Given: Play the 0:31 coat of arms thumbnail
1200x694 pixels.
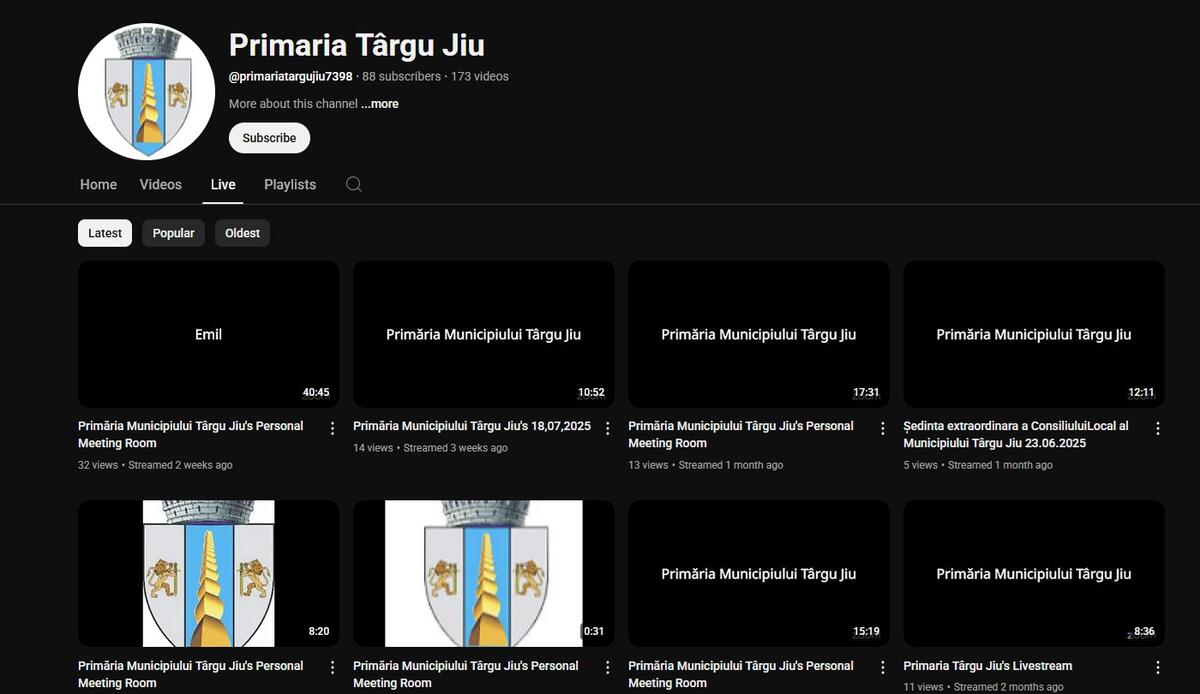Looking at the screenshot, I should click(x=483, y=573).
